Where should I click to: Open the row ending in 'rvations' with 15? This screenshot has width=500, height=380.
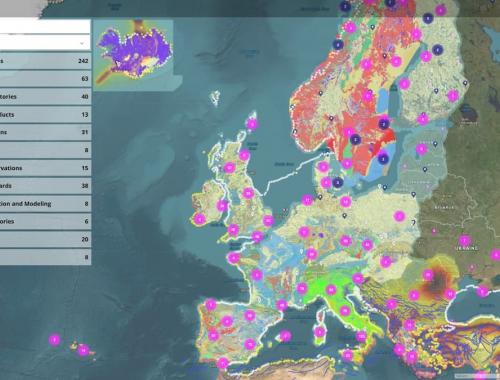click(x=45, y=168)
